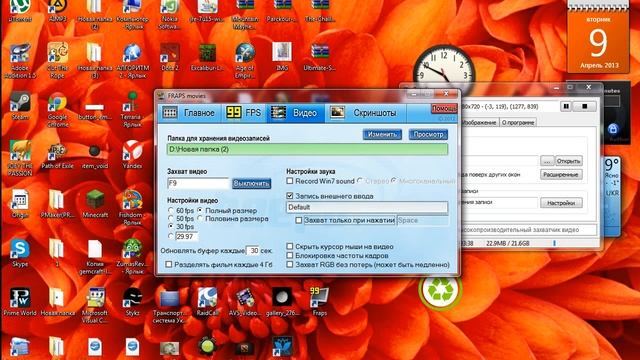The image size is (640, 360).
Task: Select the Terraria shortcut icon
Action: 132,109
